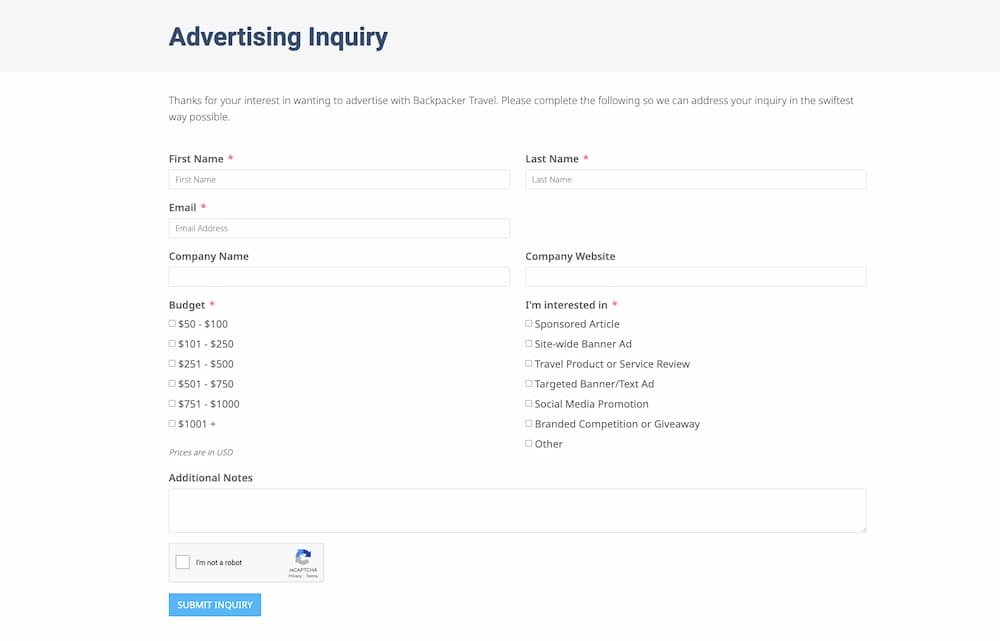Screen dimensions: 1000x641
Task: Check the $50 - $100 budget box
Action: pos(172,323)
